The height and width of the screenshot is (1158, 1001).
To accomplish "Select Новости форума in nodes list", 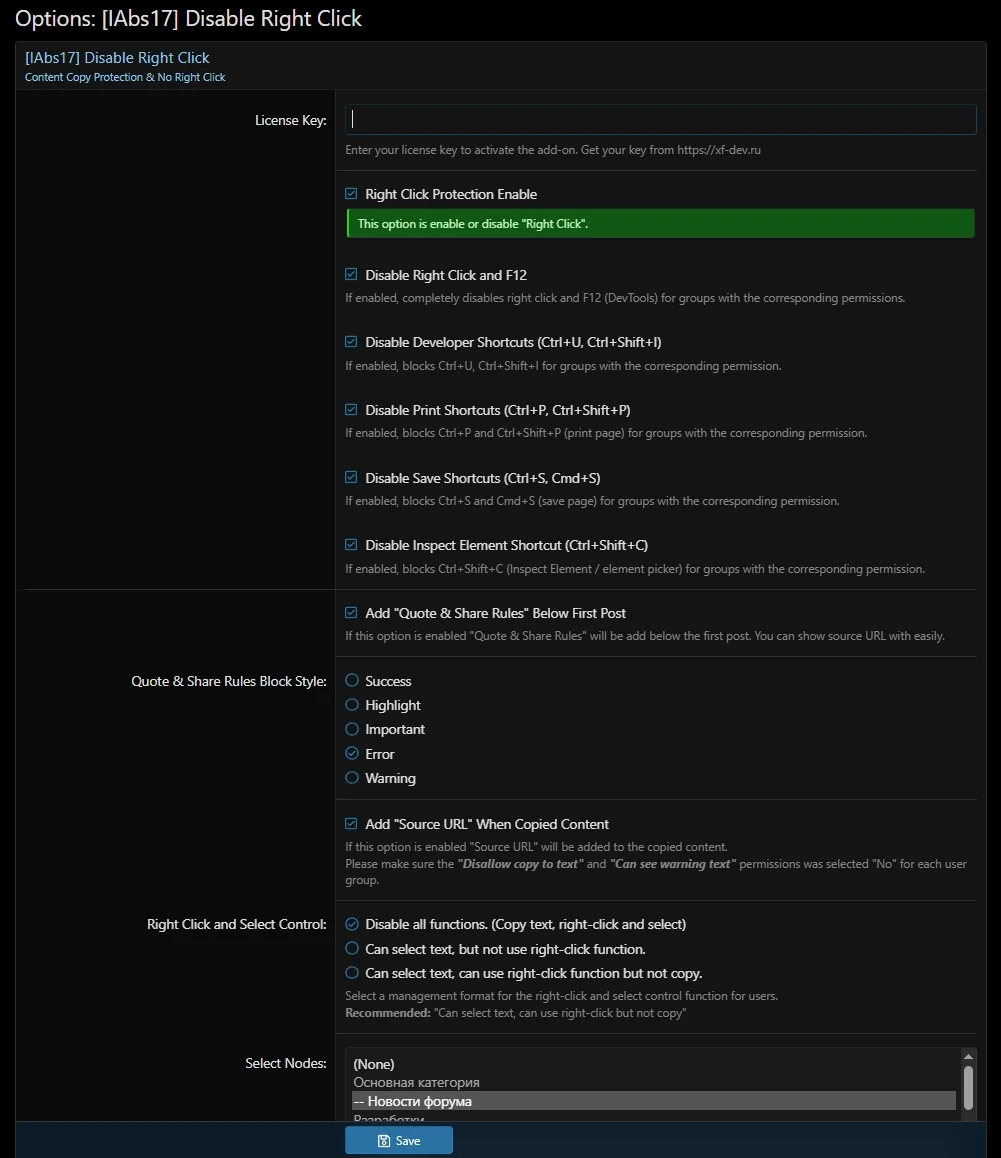I will [654, 1101].
